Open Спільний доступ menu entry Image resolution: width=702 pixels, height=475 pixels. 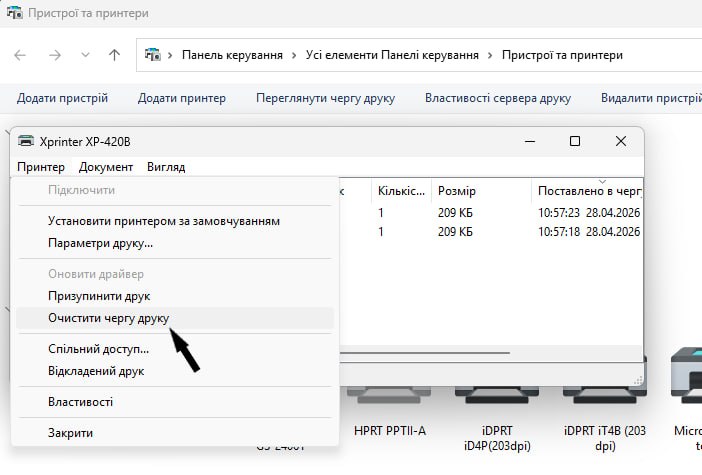(x=175, y=349)
